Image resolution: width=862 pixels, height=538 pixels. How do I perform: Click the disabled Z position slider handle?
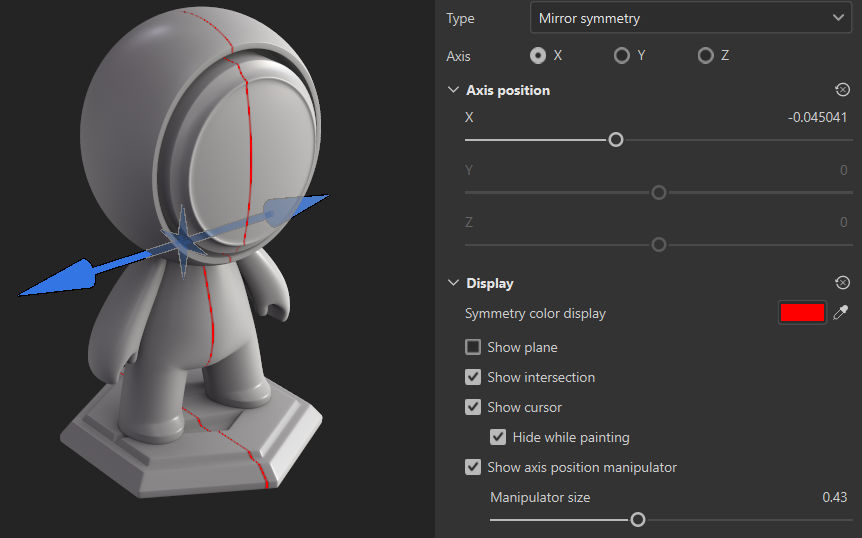(x=659, y=245)
